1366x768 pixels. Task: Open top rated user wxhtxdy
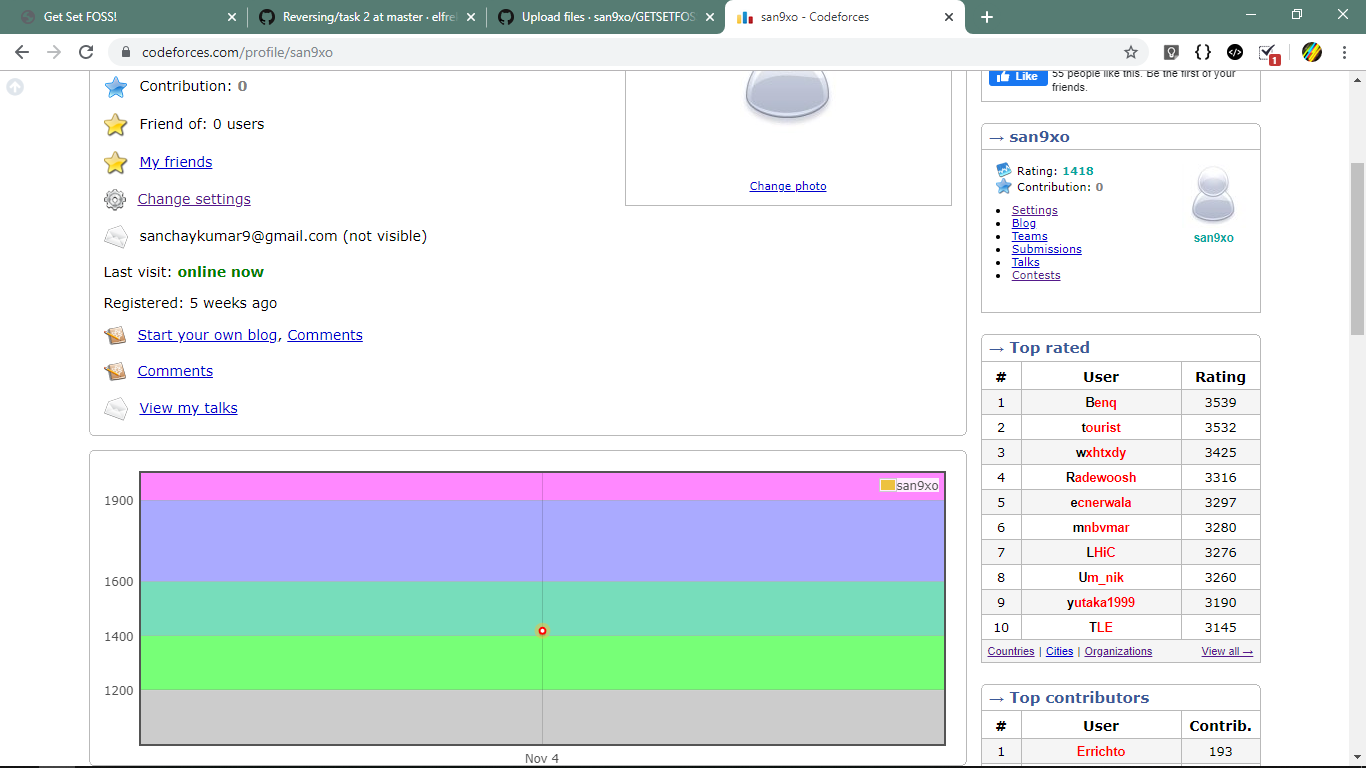pyautogui.click(x=1101, y=452)
